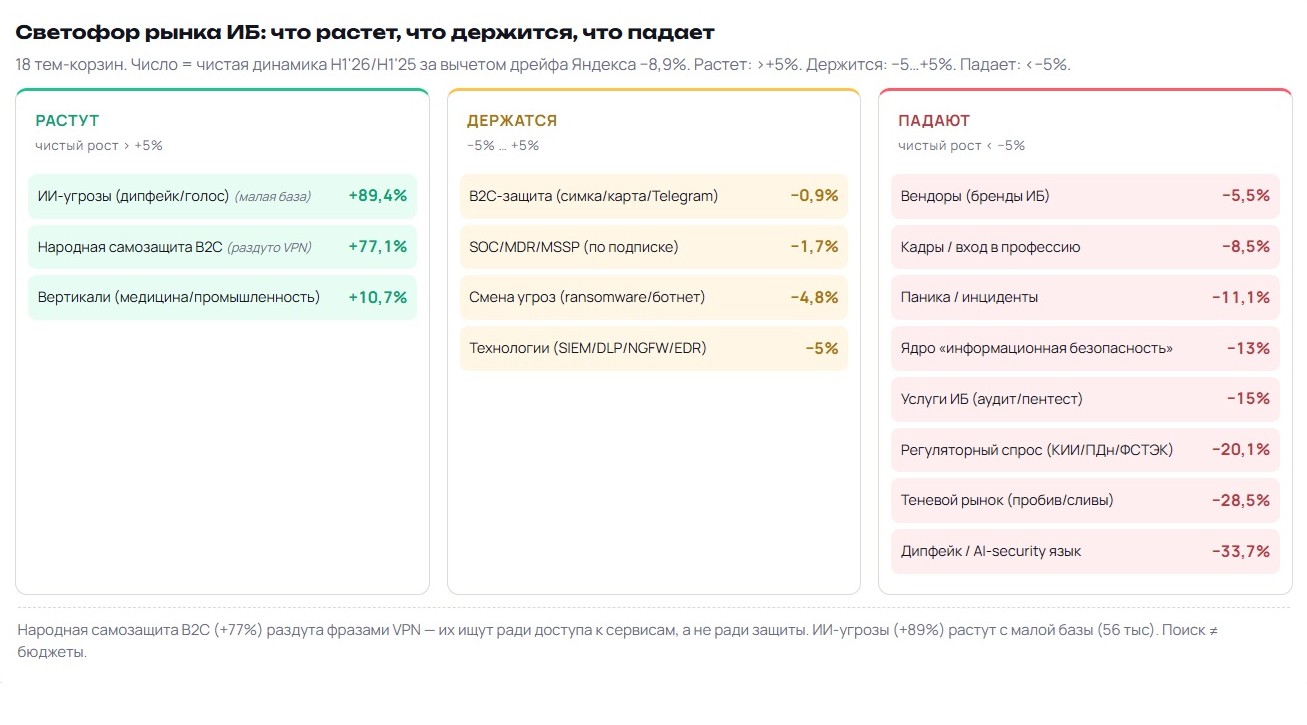1307x725 pixels.
Task: Click the −33,7% value for Дипфейк / AI-security
Action: (1240, 551)
